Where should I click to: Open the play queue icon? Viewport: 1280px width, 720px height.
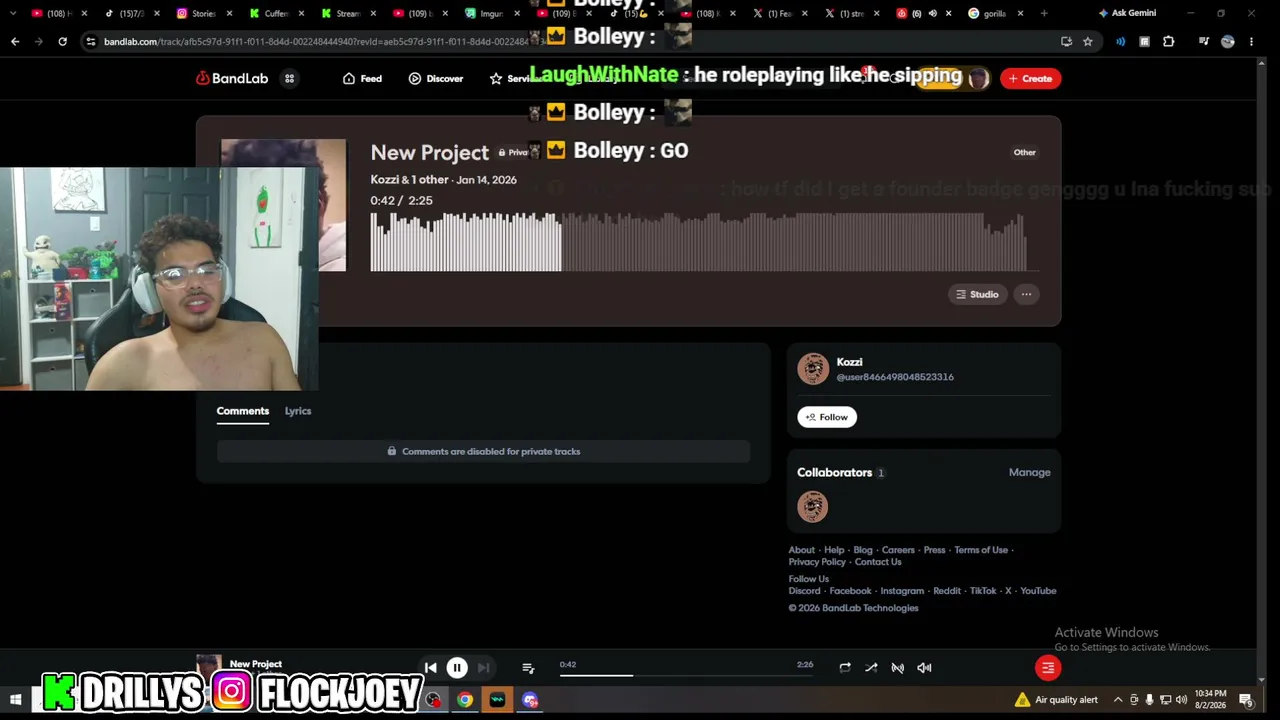tap(528, 668)
